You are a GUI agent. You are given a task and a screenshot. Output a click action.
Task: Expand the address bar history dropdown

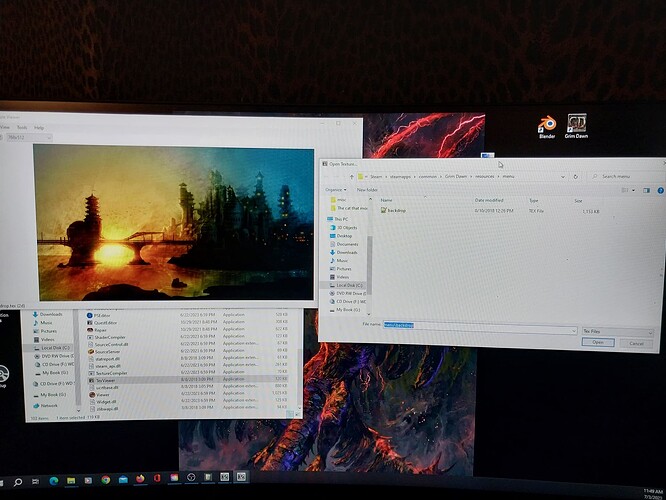(563, 177)
